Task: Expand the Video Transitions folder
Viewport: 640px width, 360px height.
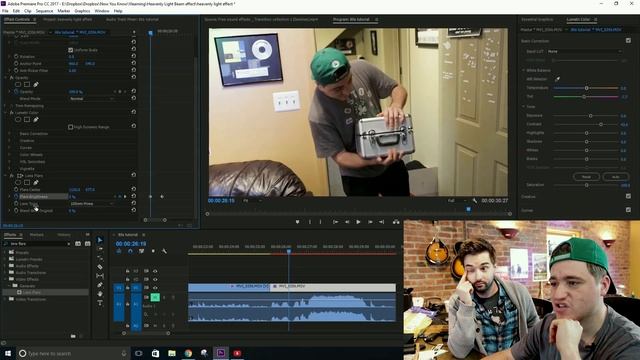Action: 5,299
